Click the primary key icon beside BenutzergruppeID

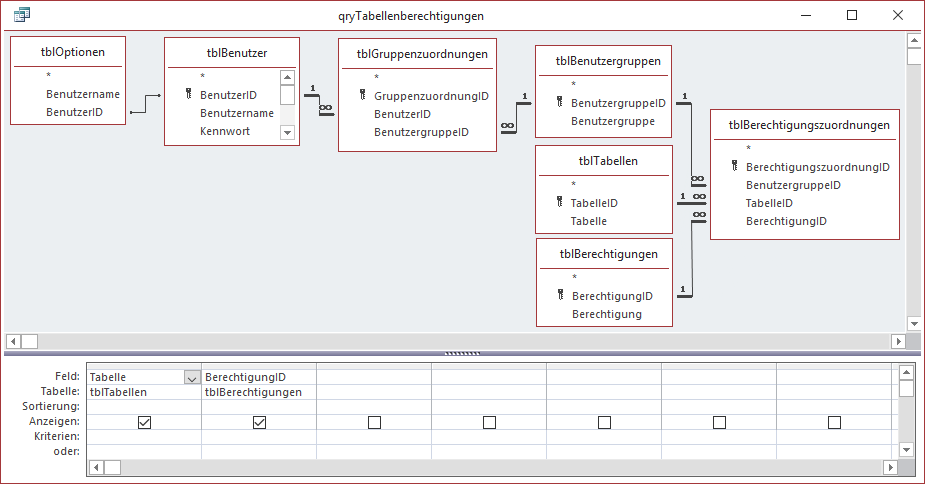559,102
